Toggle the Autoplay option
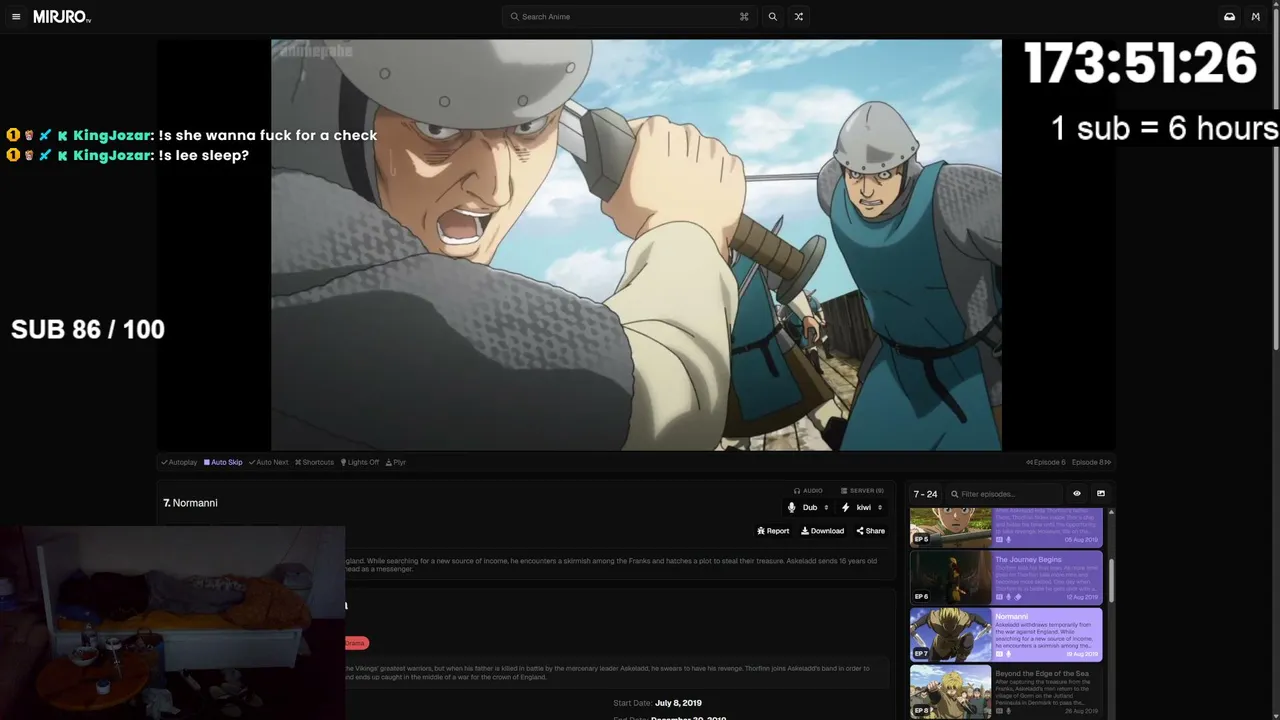Screen dimensions: 1280x720 (x=179, y=462)
